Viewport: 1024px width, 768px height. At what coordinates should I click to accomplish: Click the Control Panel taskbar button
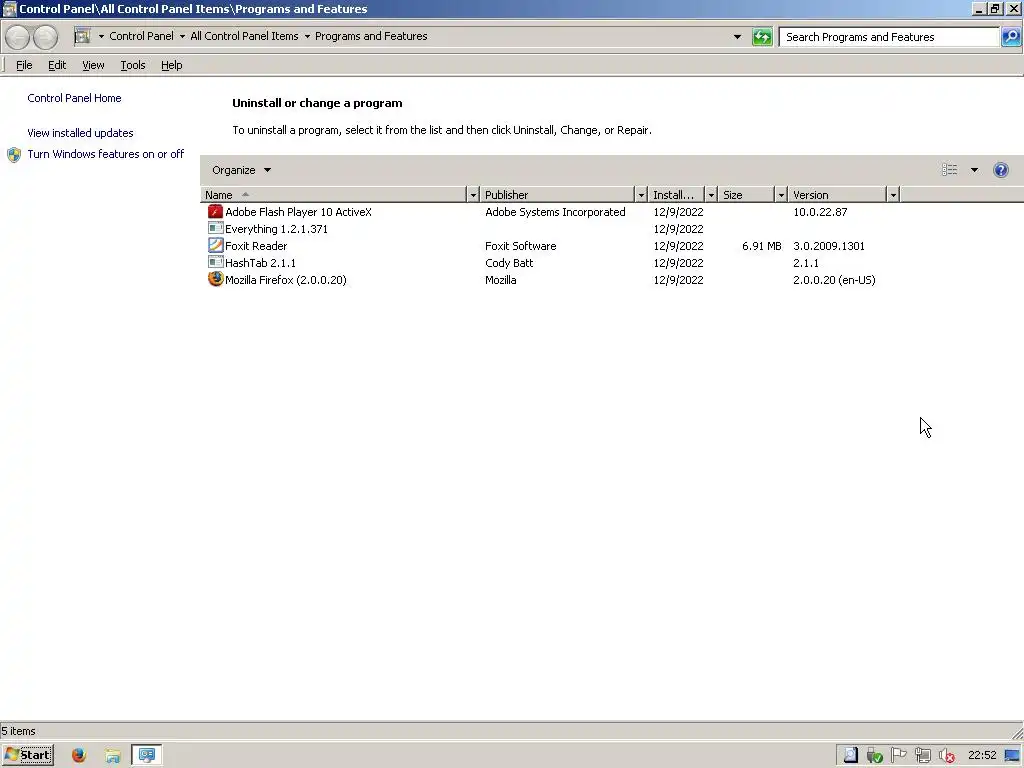(147, 756)
